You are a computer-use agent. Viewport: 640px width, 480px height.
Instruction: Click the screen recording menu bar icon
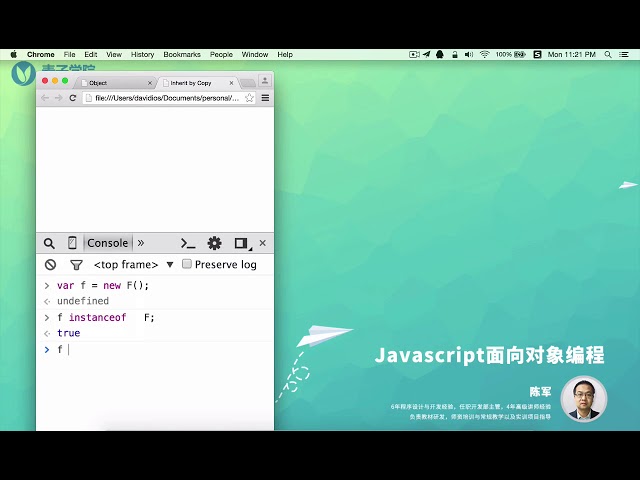pyautogui.click(x=414, y=54)
